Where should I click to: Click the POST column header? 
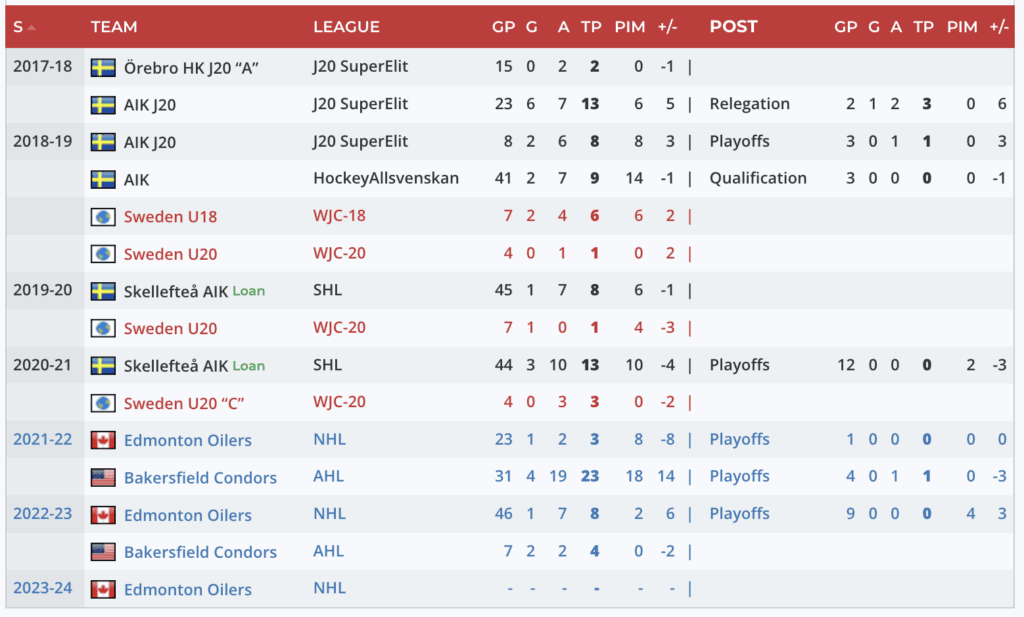click(x=733, y=27)
